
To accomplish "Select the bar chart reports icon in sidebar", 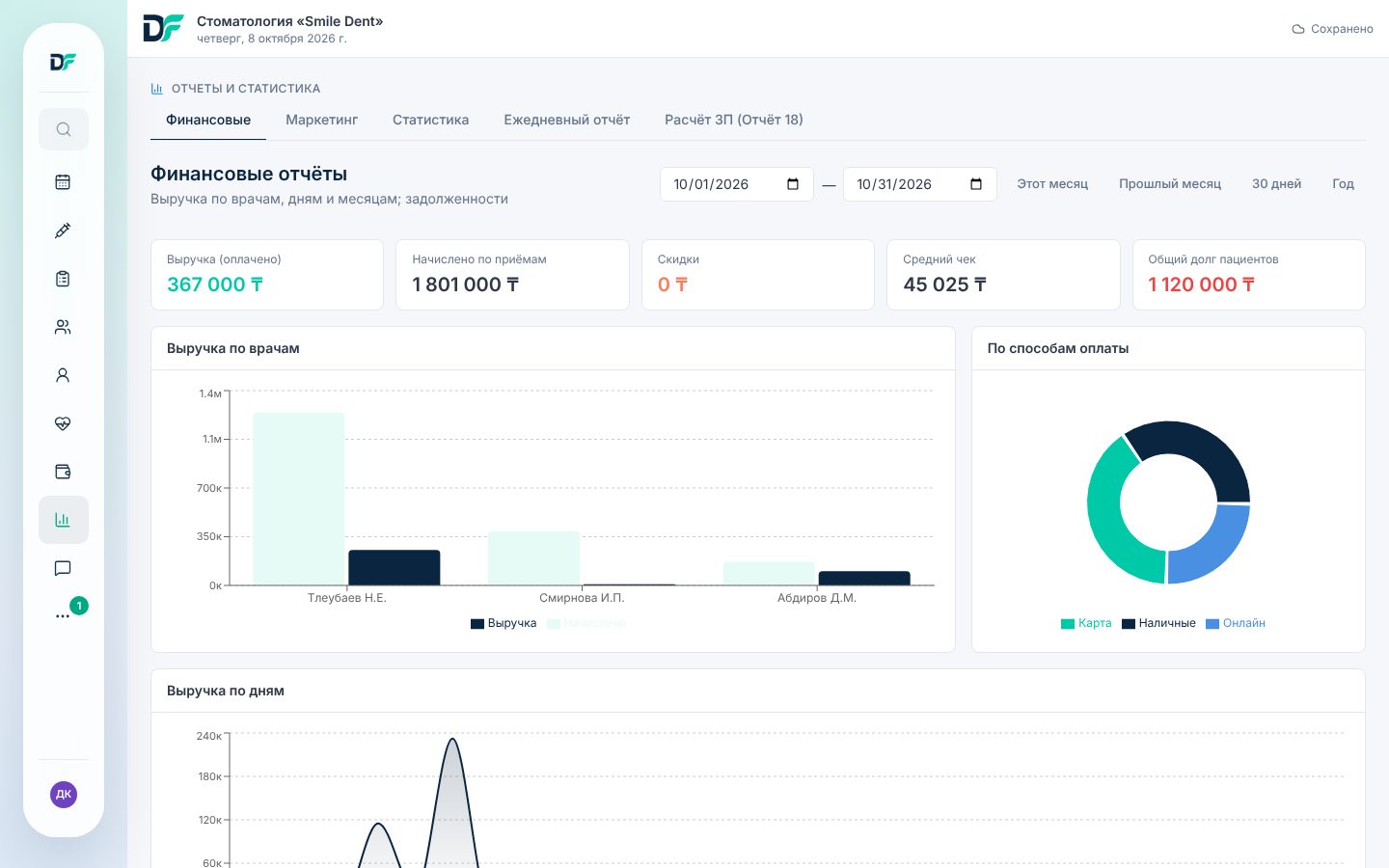I will pyautogui.click(x=64, y=520).
